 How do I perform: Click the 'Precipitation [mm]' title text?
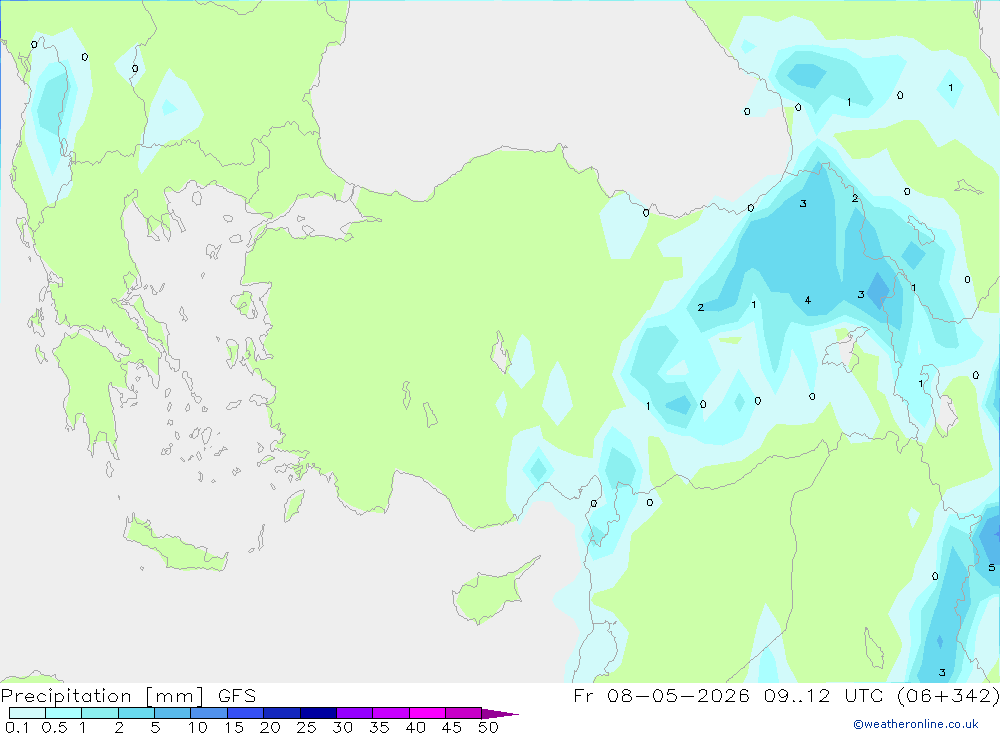coord(102,696)
